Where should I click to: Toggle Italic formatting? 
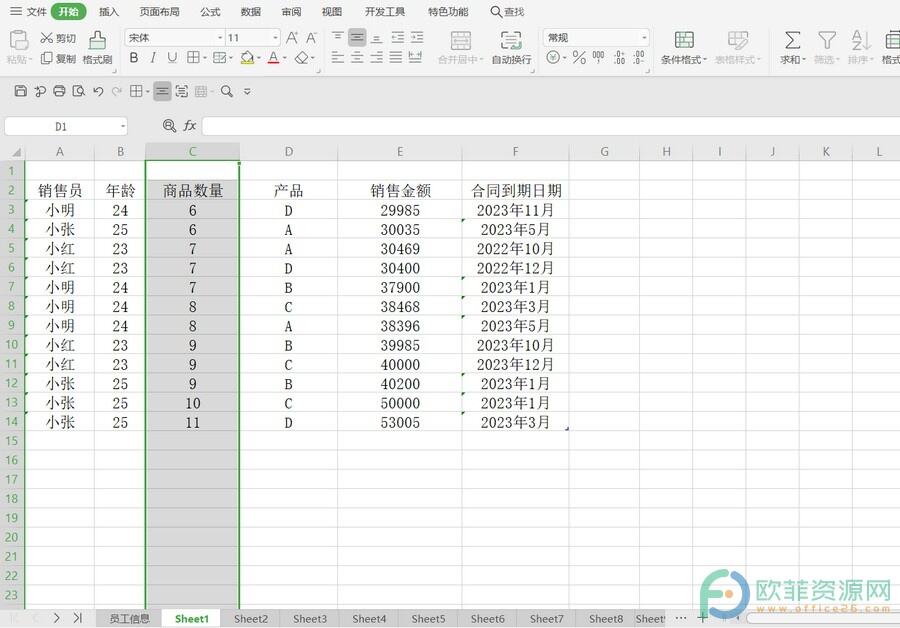coord(153,57)
